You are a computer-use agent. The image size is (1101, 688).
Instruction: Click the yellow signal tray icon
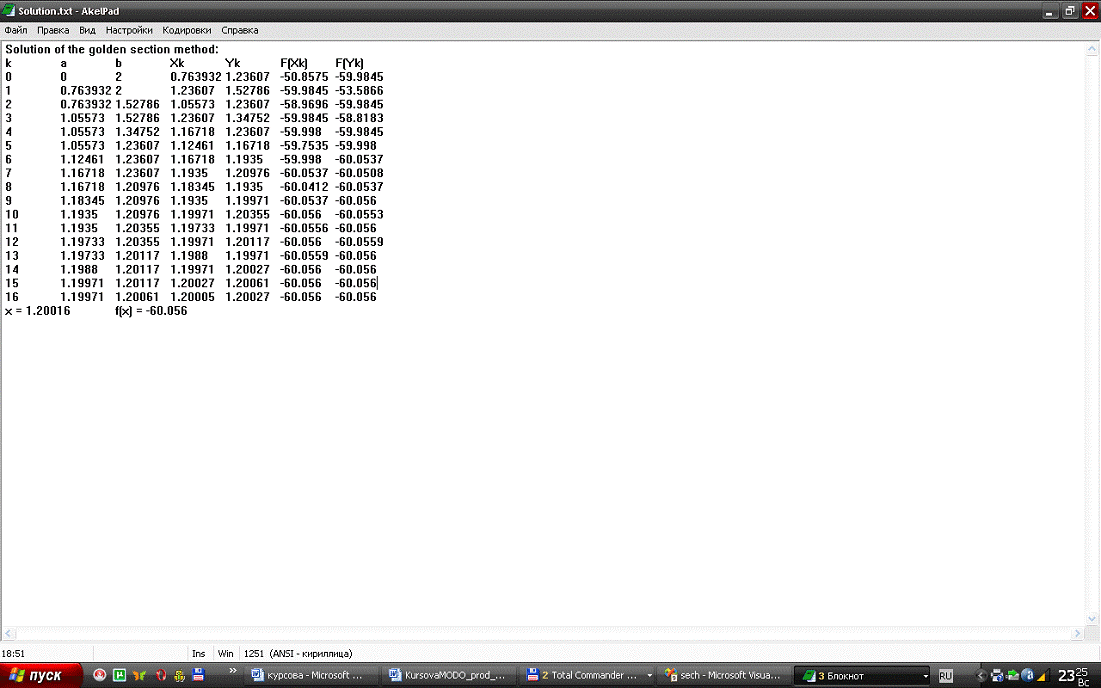pyautogui.click(x=1042, y=676)
